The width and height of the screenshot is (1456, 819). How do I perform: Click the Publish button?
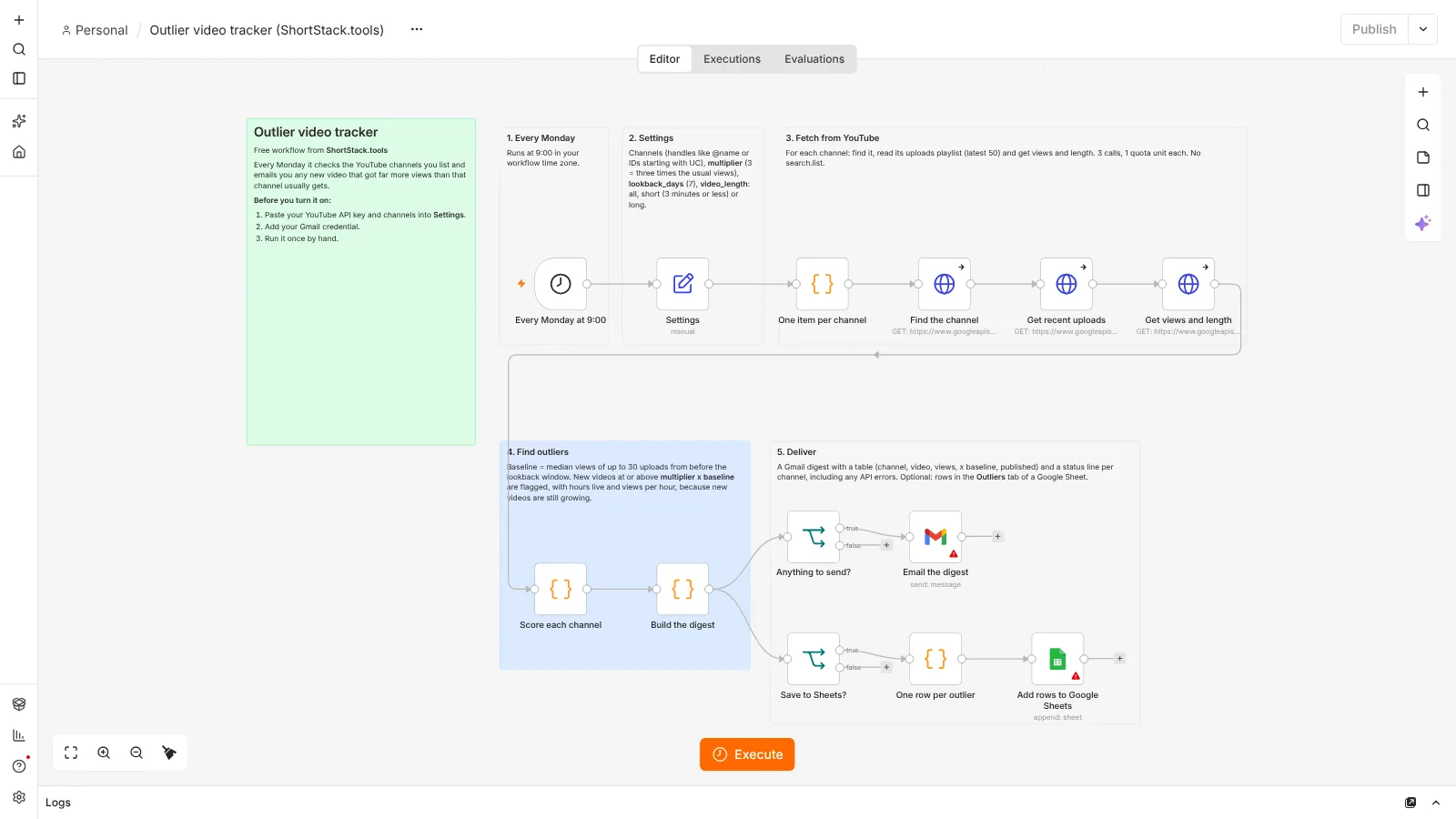[x=1374, y=29]
